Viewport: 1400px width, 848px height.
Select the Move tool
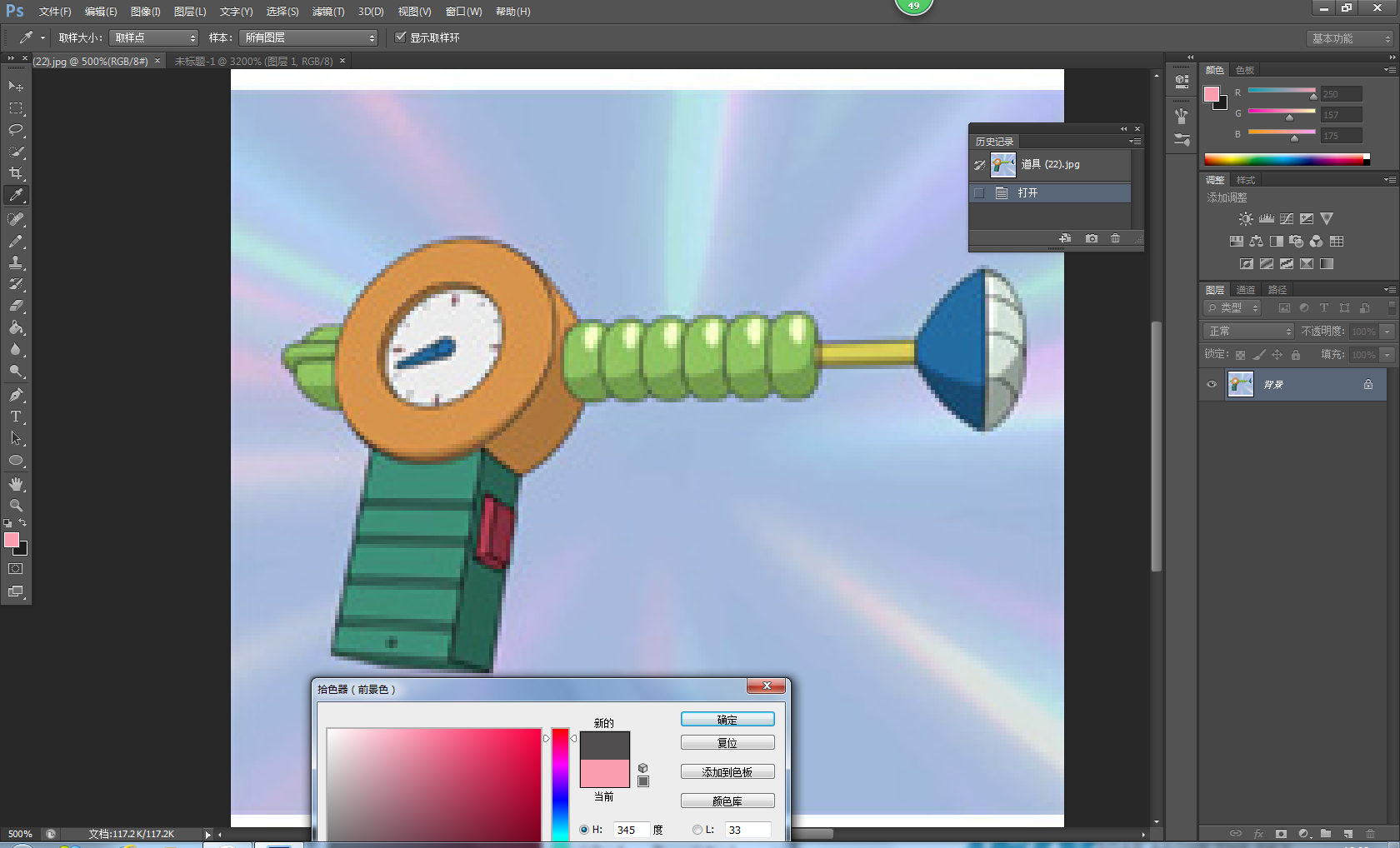pyautogui.click(x=16, y=87)
